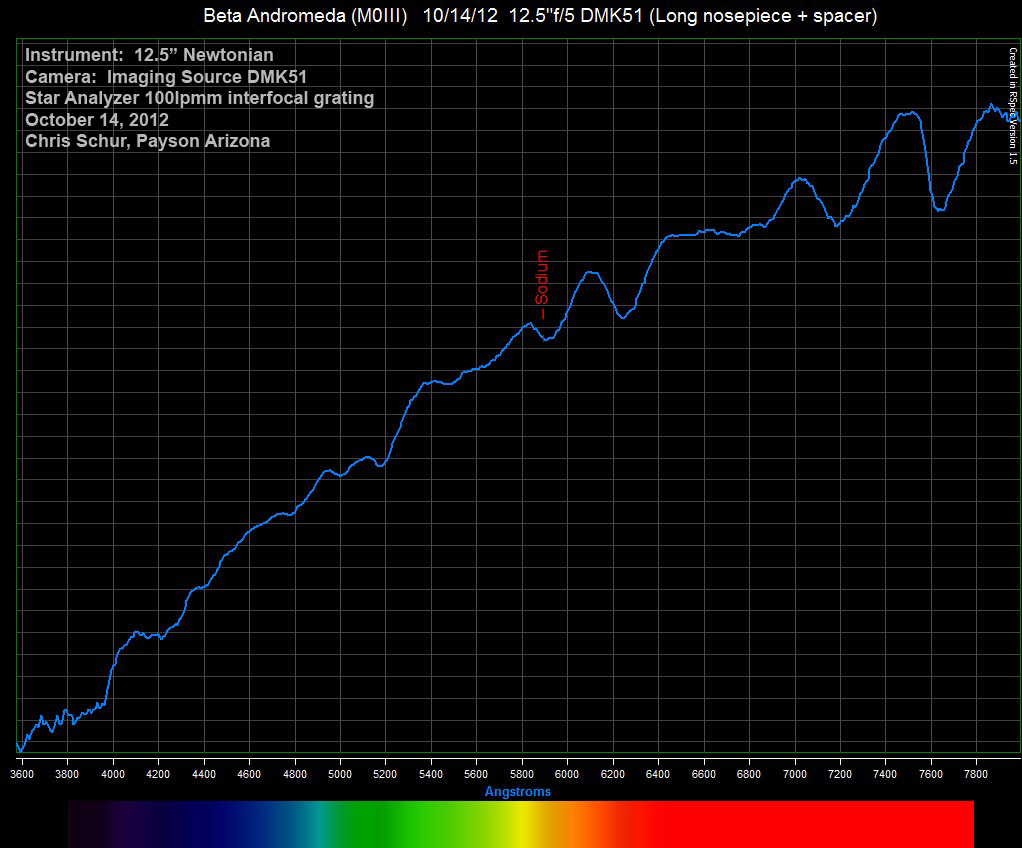
Task: Click the 6200 axis tick label
Action: pos(613,774)
